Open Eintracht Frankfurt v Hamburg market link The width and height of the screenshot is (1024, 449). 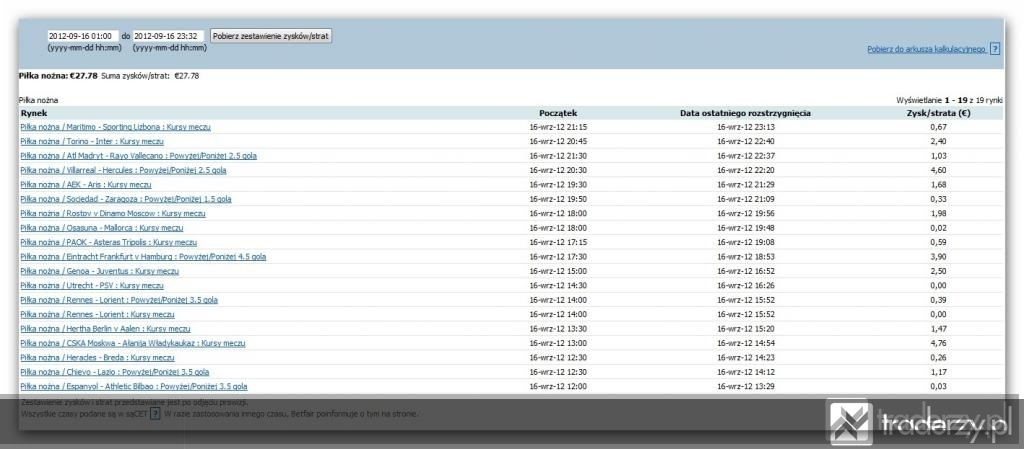point(143,256)
